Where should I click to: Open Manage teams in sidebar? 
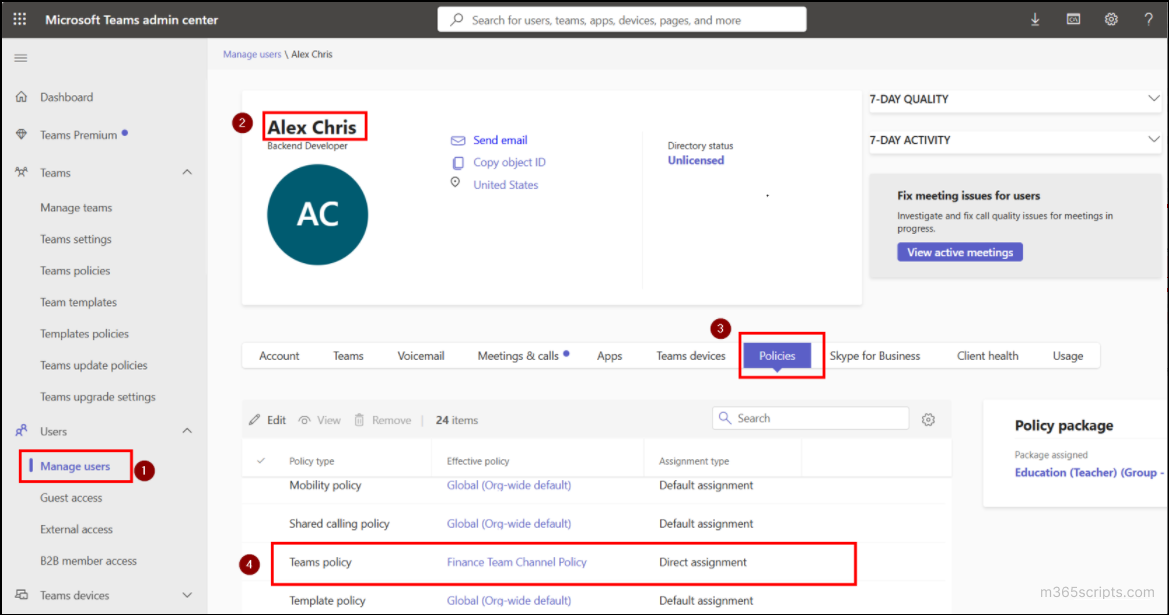click(x=76, y=208)
